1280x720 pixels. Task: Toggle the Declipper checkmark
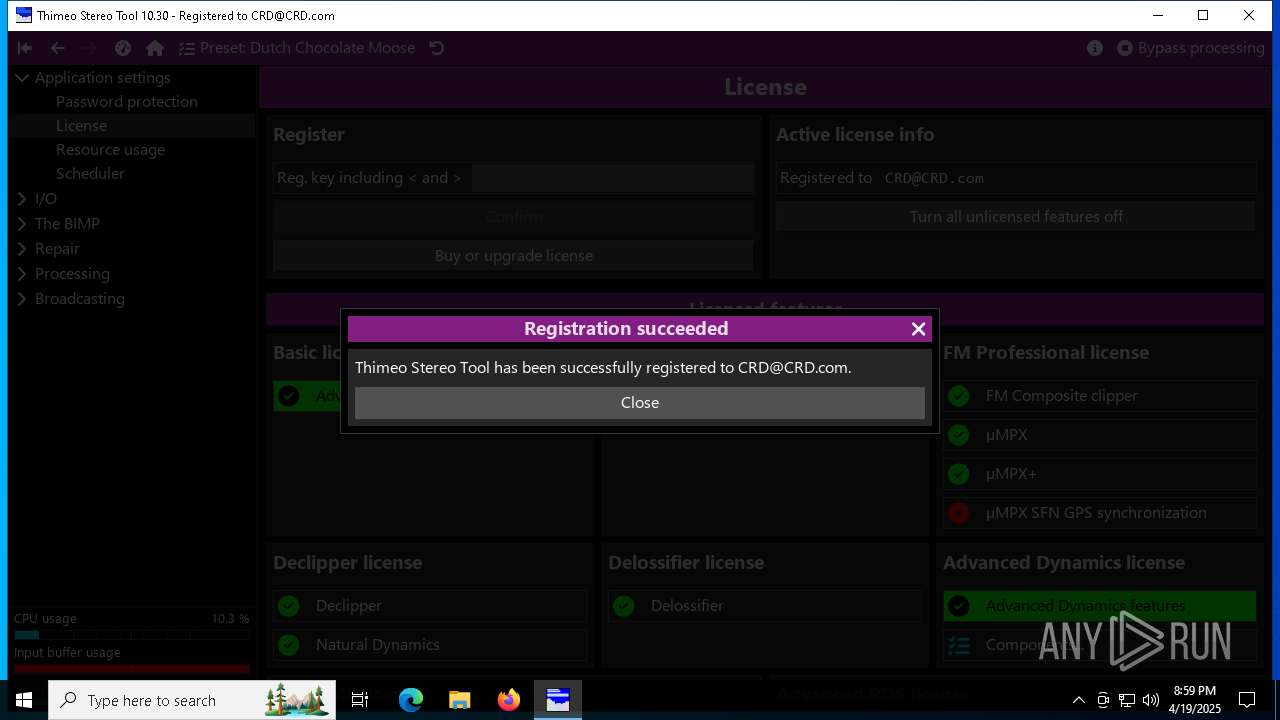(x=288, y=606)
